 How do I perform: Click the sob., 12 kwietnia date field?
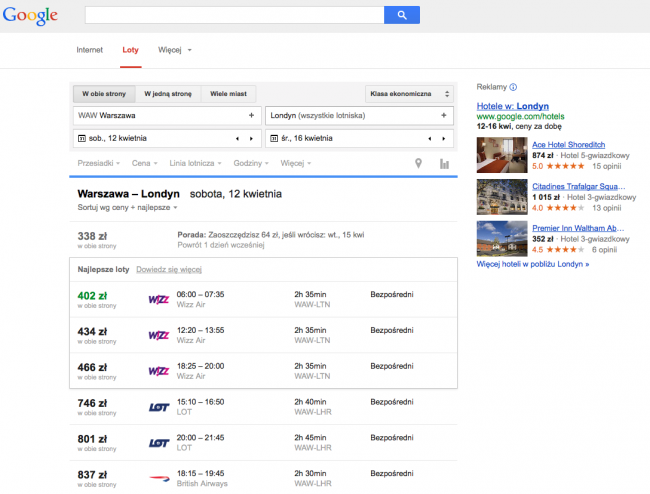click(167, 138)
